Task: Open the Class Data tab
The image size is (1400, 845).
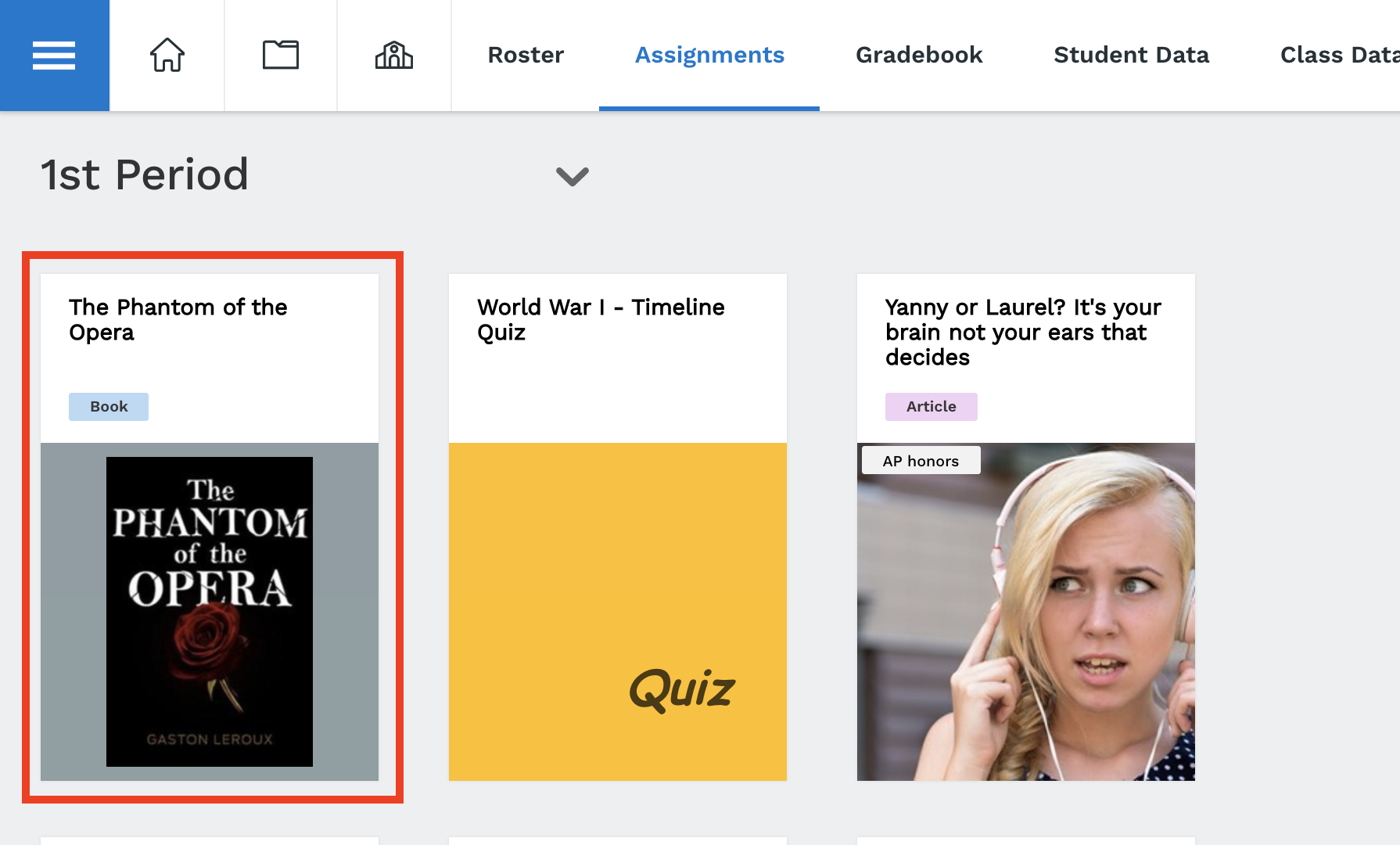Action: click(1339, 56)
